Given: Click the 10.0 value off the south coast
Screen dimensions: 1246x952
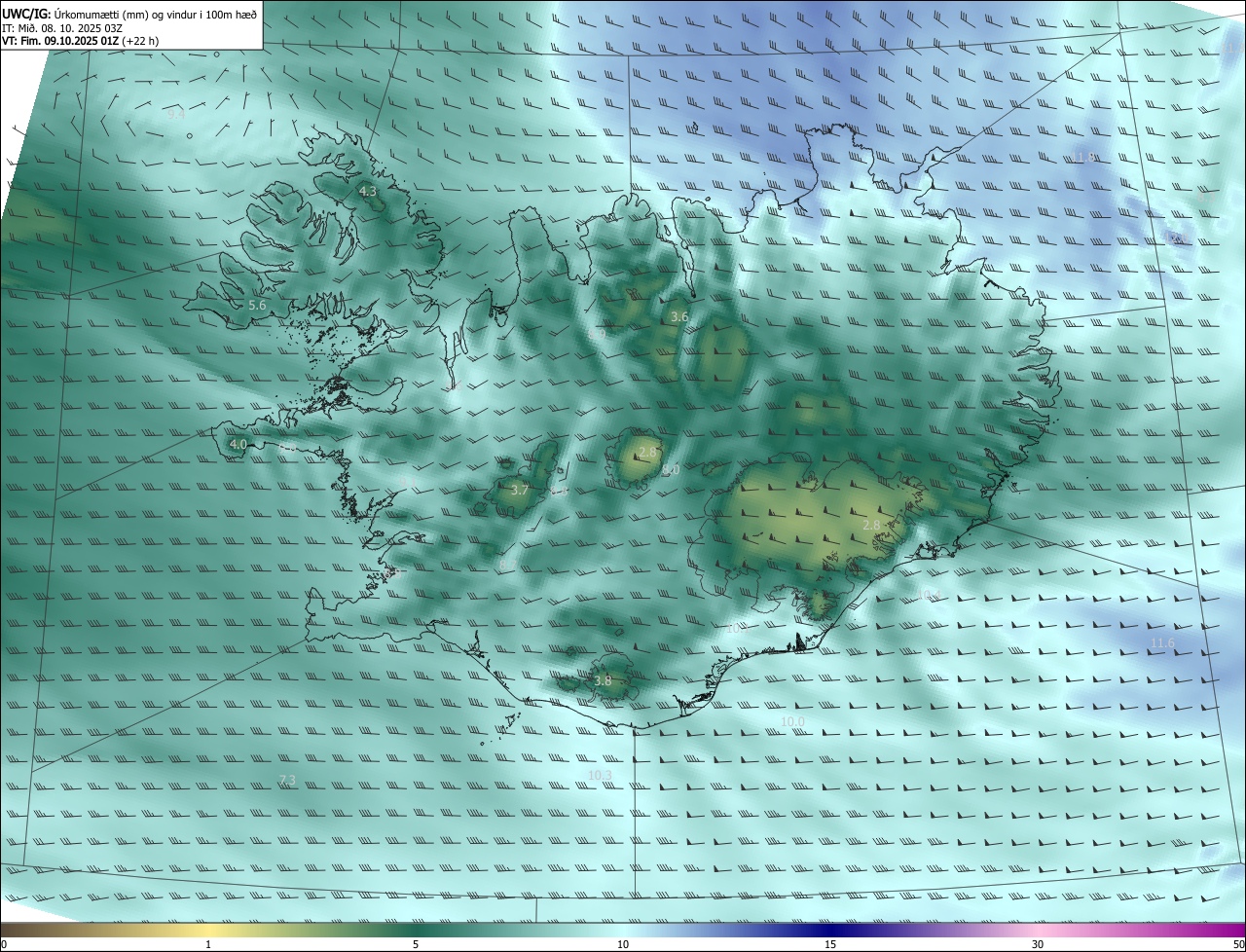Looking at the screenshot, I should point(792,721).
